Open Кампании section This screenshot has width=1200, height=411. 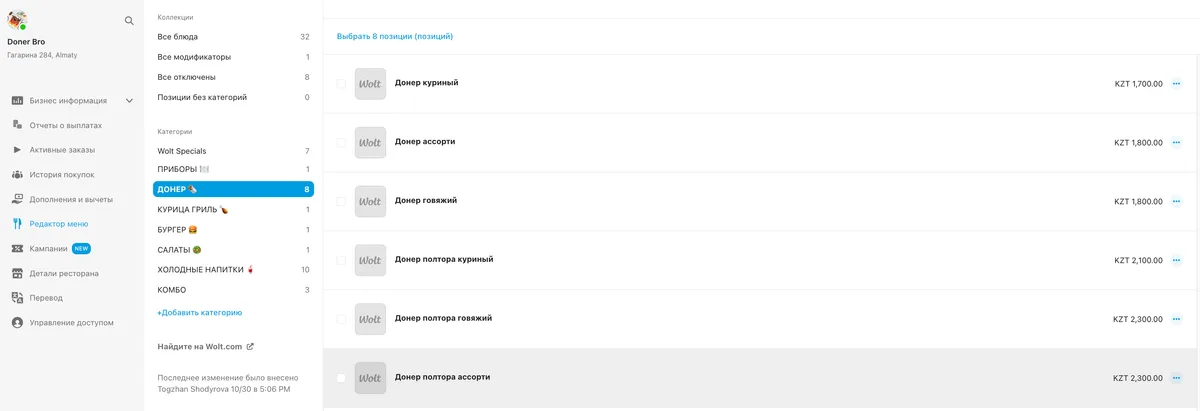pyautogui.click(x=49, y=248)
